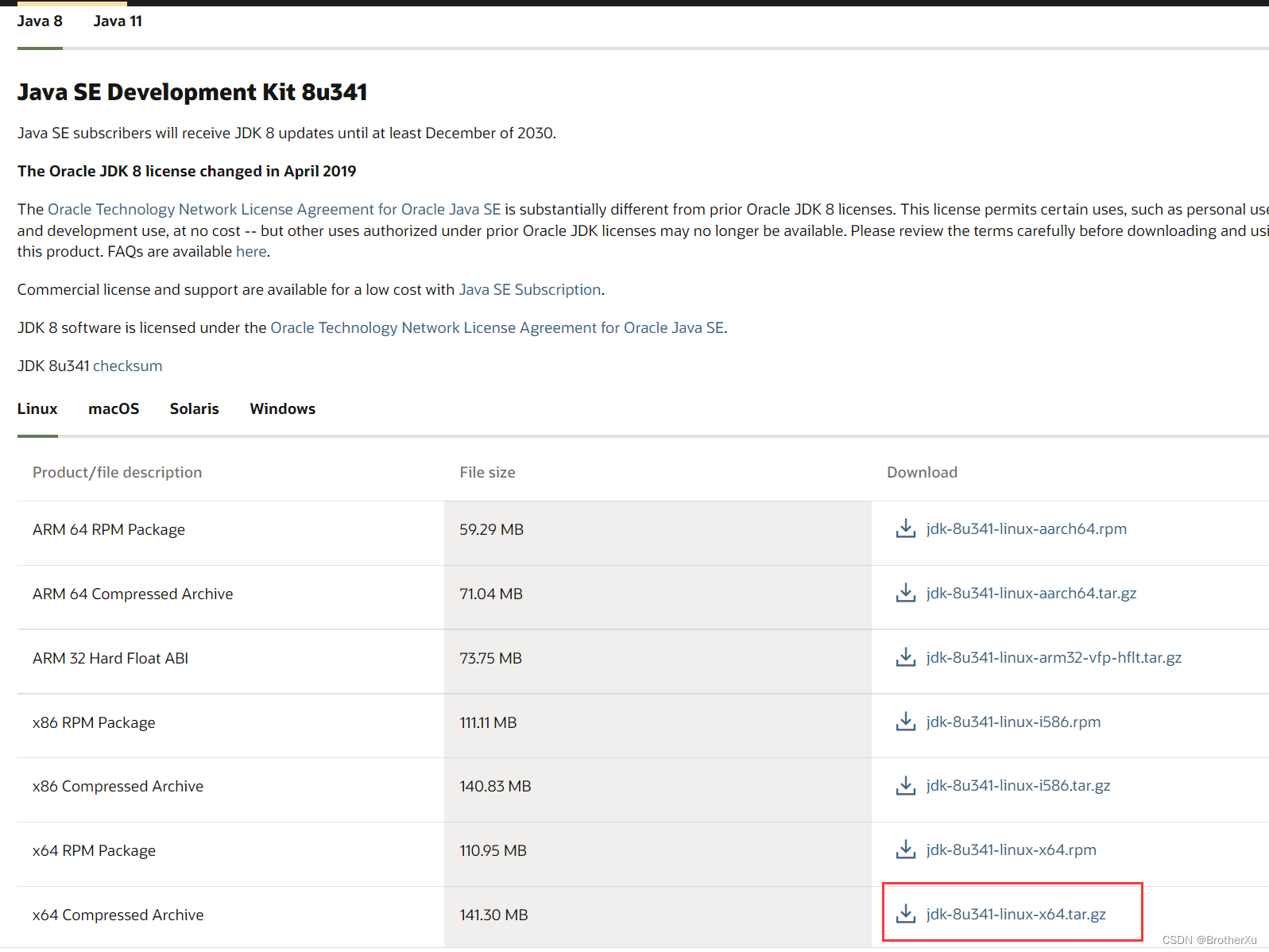Switch to the Java 11 tab
The width and height of the screenshot is (1269, 952).
pyautogui.click(x=118, y=21)
